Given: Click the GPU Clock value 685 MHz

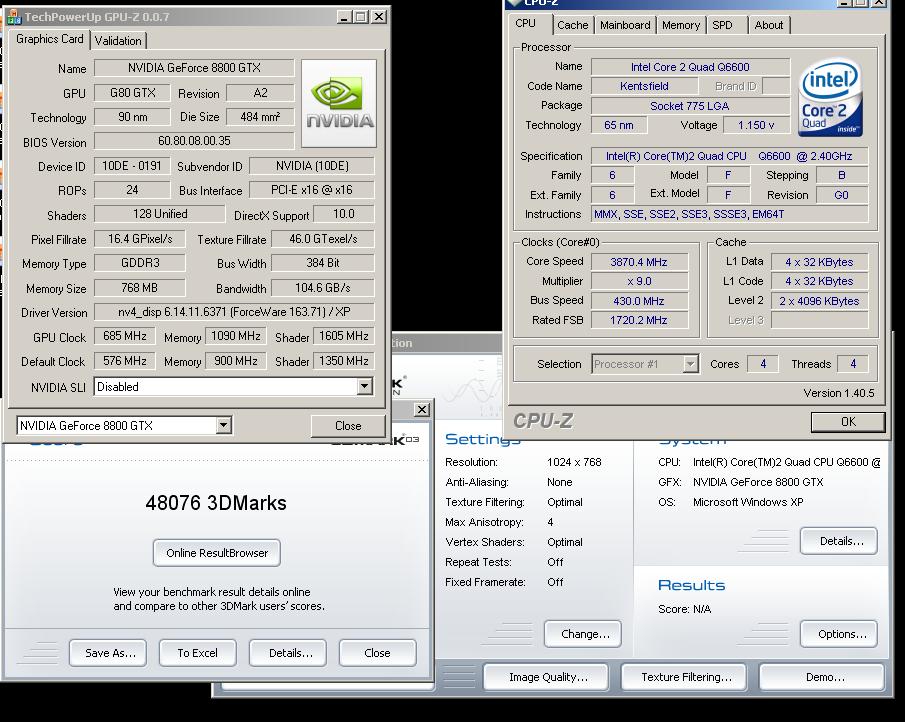Looking at the screenshot, I should coord(124,336).
